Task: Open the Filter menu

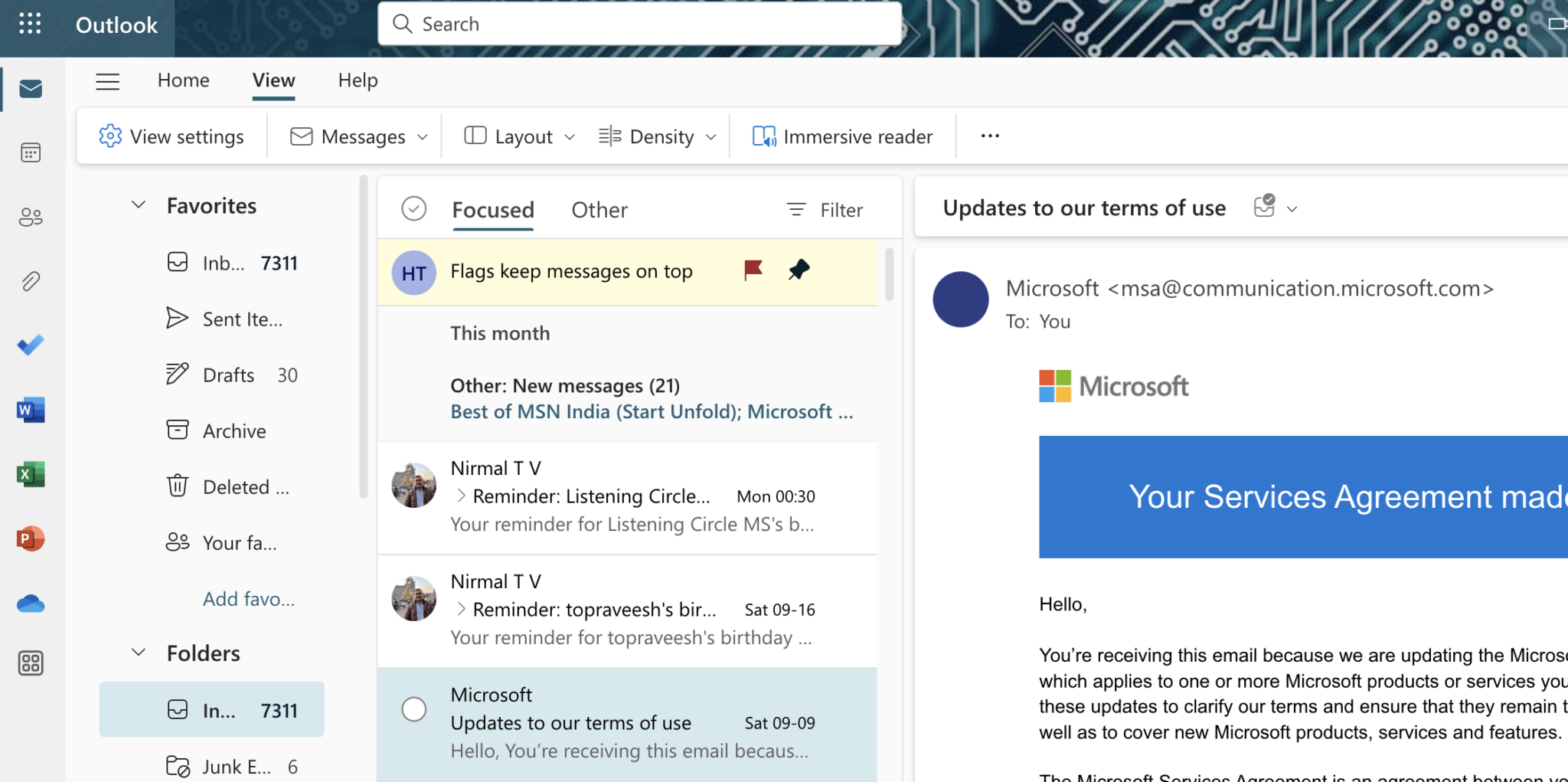Action: click(825, 210)
